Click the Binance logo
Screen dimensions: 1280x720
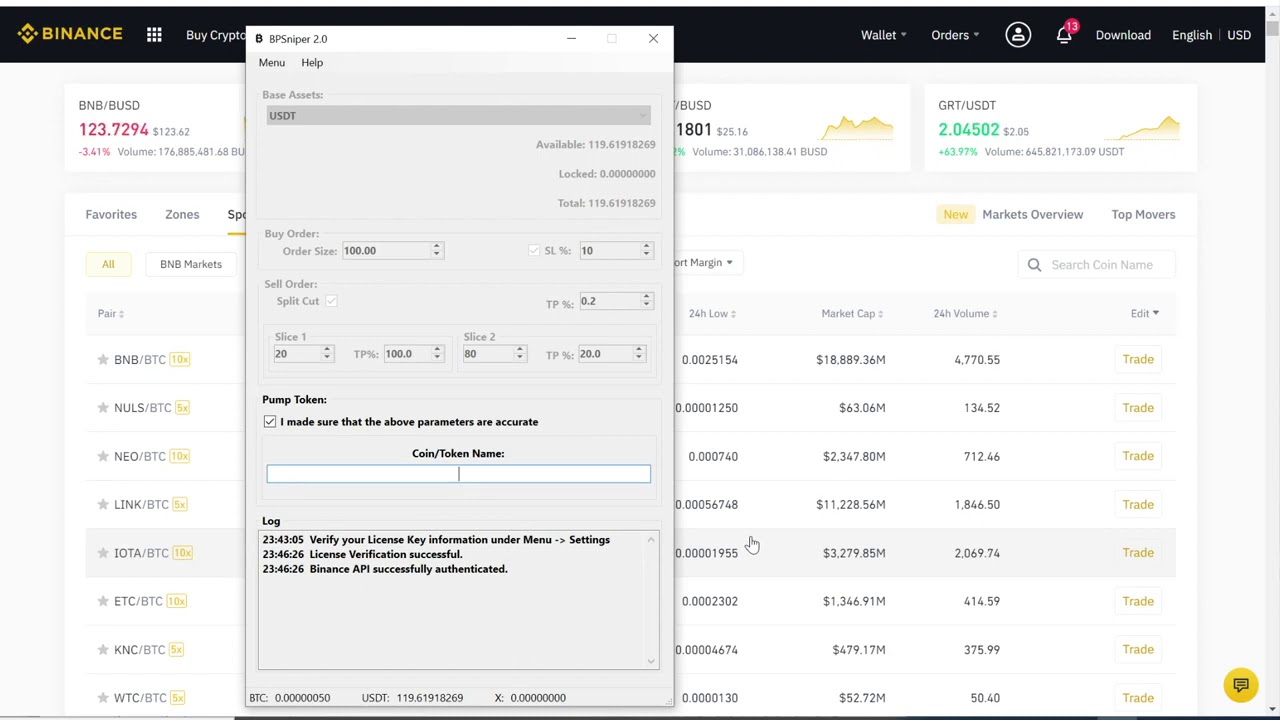coord(69,34)
